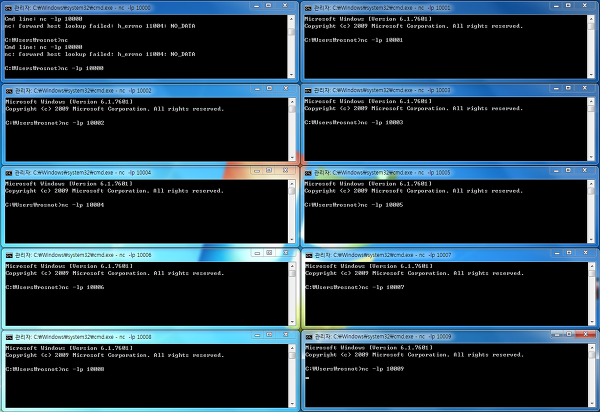
Task: Click the scrollbar thumb in the 10003 window
Action: [x=591, y=108]
